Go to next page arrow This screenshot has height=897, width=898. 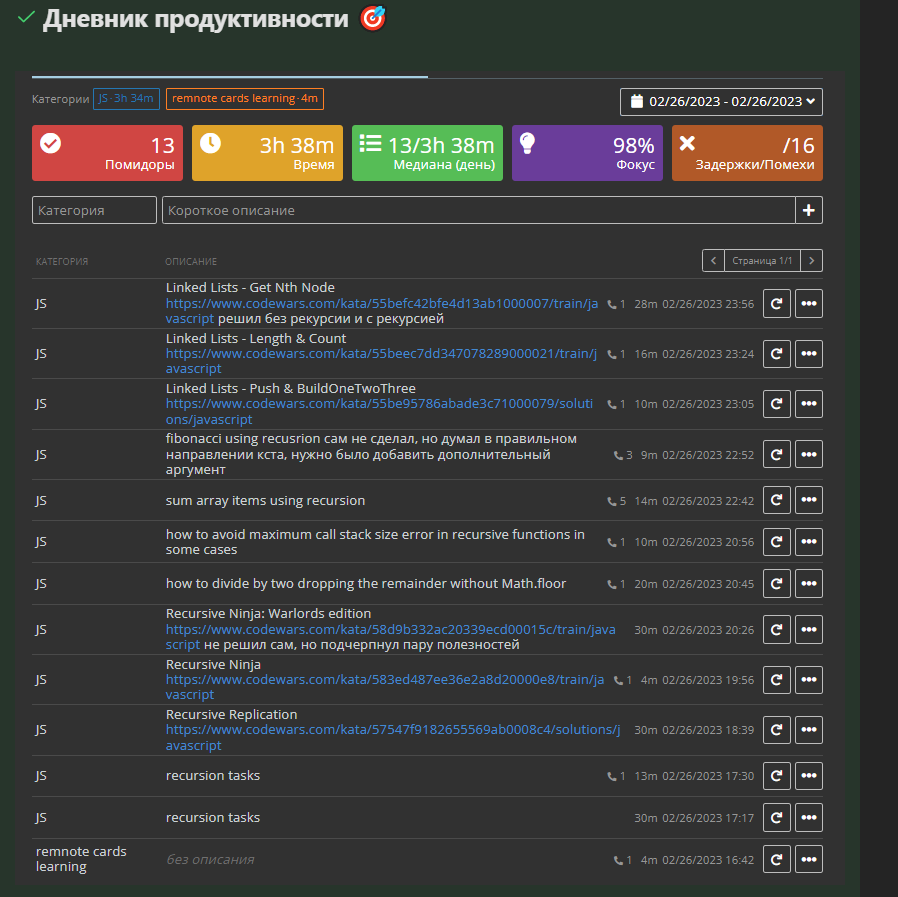[812, 261]
